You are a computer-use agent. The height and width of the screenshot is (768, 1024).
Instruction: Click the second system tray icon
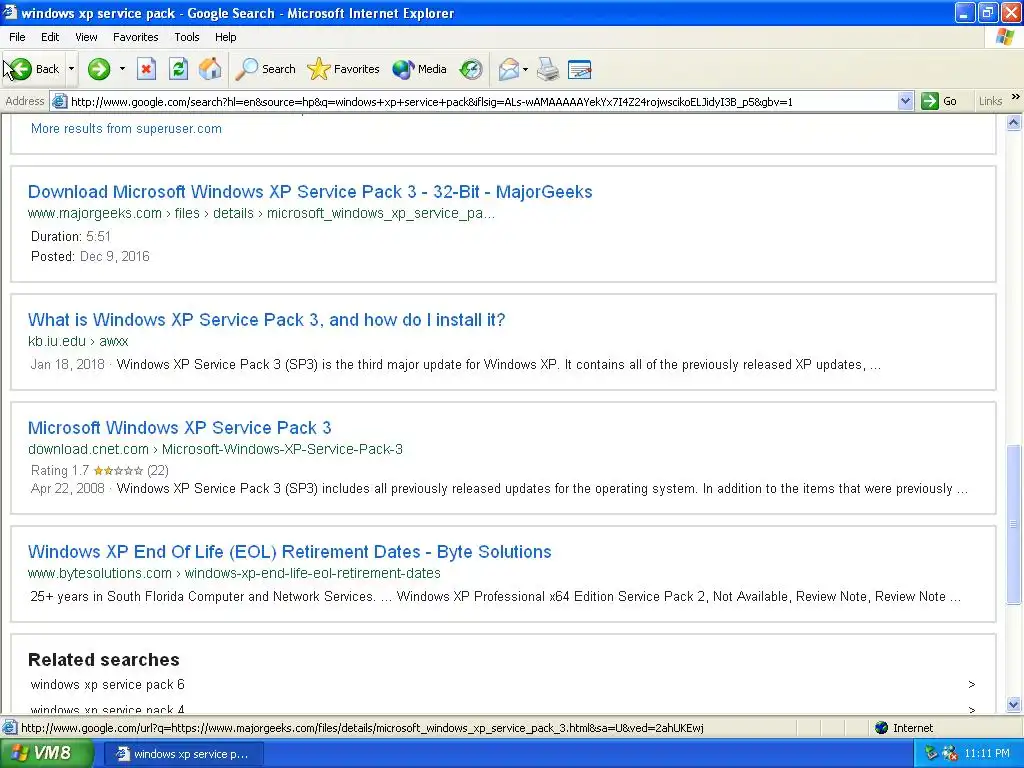pos(950,754)
